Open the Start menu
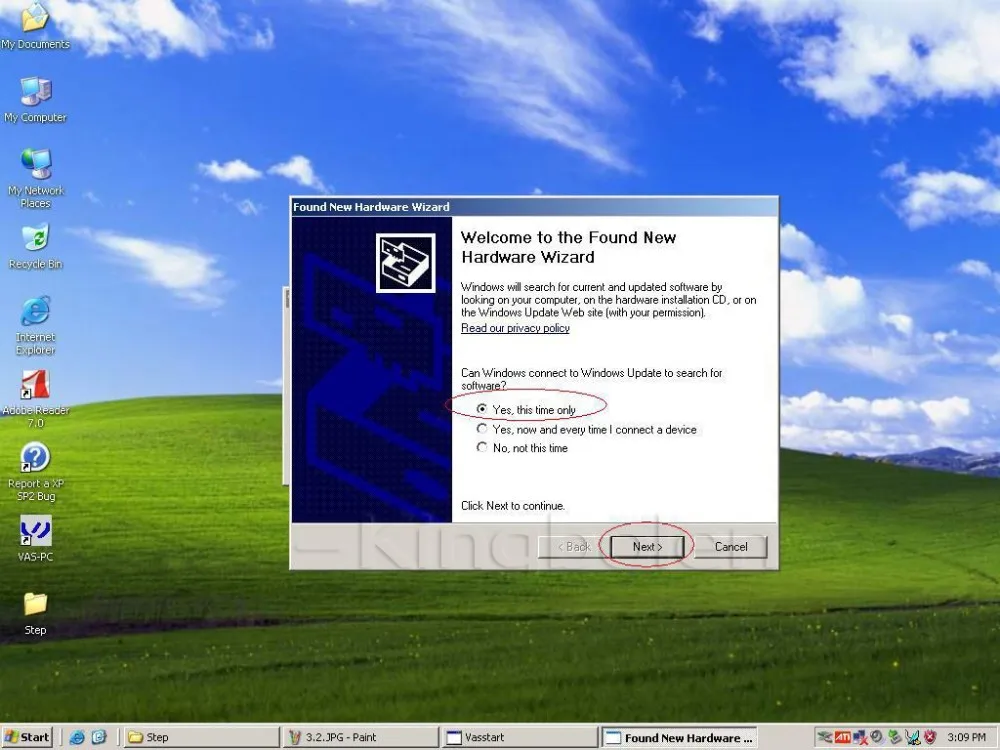The width and height of the screenshot is (1000, 750). coord(27,737)
